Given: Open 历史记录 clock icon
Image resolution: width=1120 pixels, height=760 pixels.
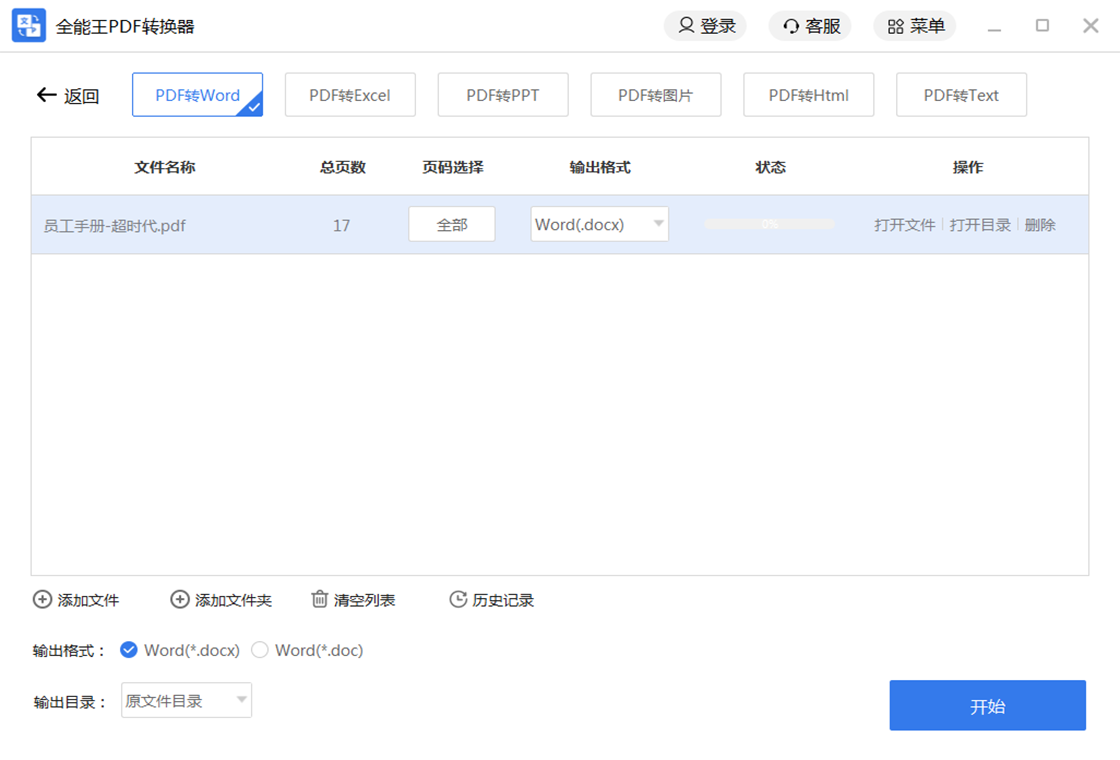Looking at the screenshot, I should pyautogui.click(x=458, y=600).
